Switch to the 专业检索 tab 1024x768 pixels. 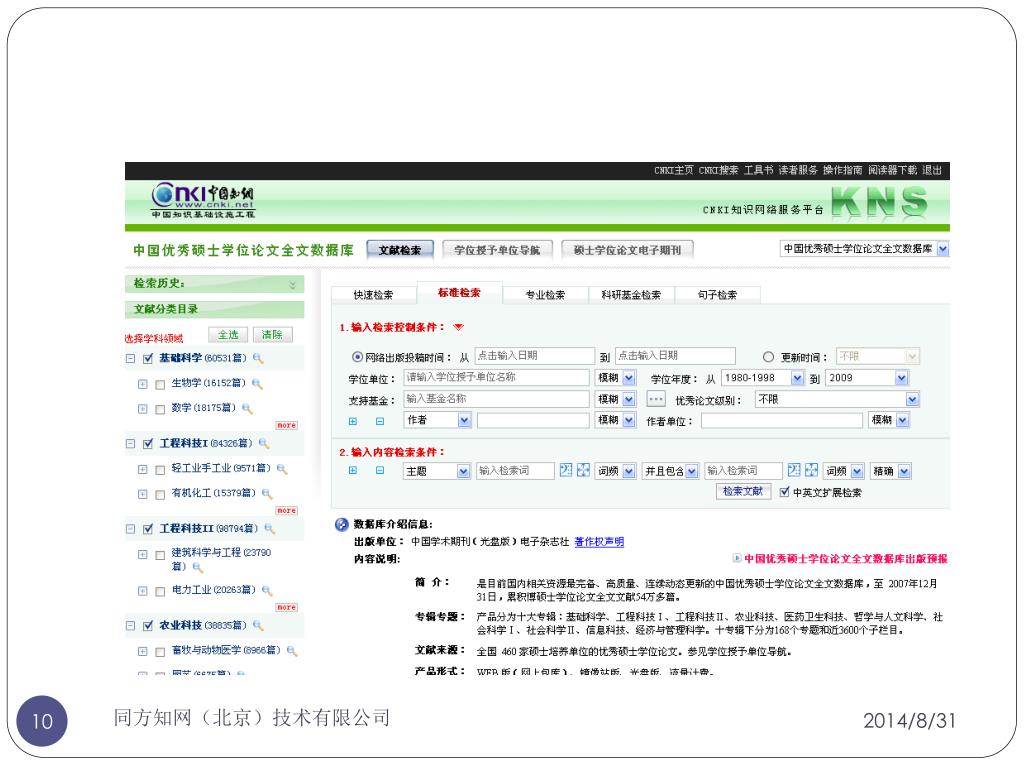click(x=545, y=295)
